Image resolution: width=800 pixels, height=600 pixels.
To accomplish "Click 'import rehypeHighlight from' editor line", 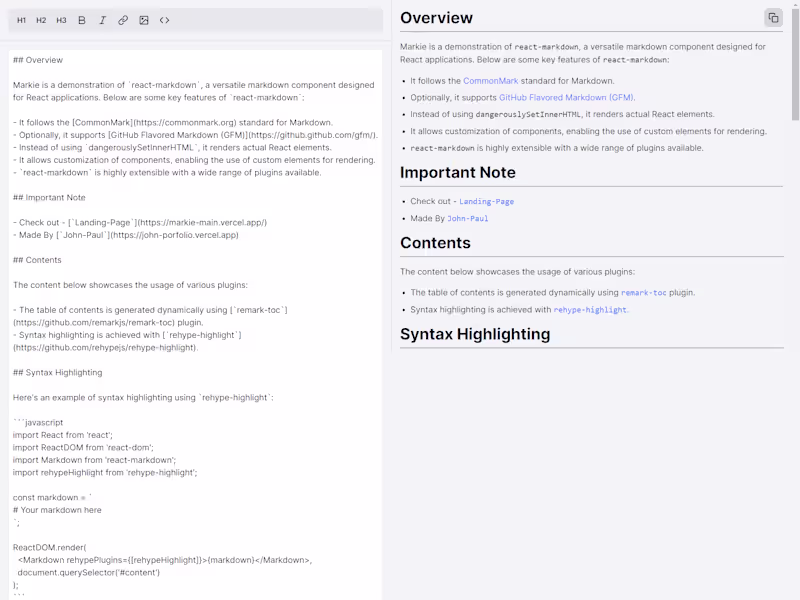I will [x=105, y=472].
